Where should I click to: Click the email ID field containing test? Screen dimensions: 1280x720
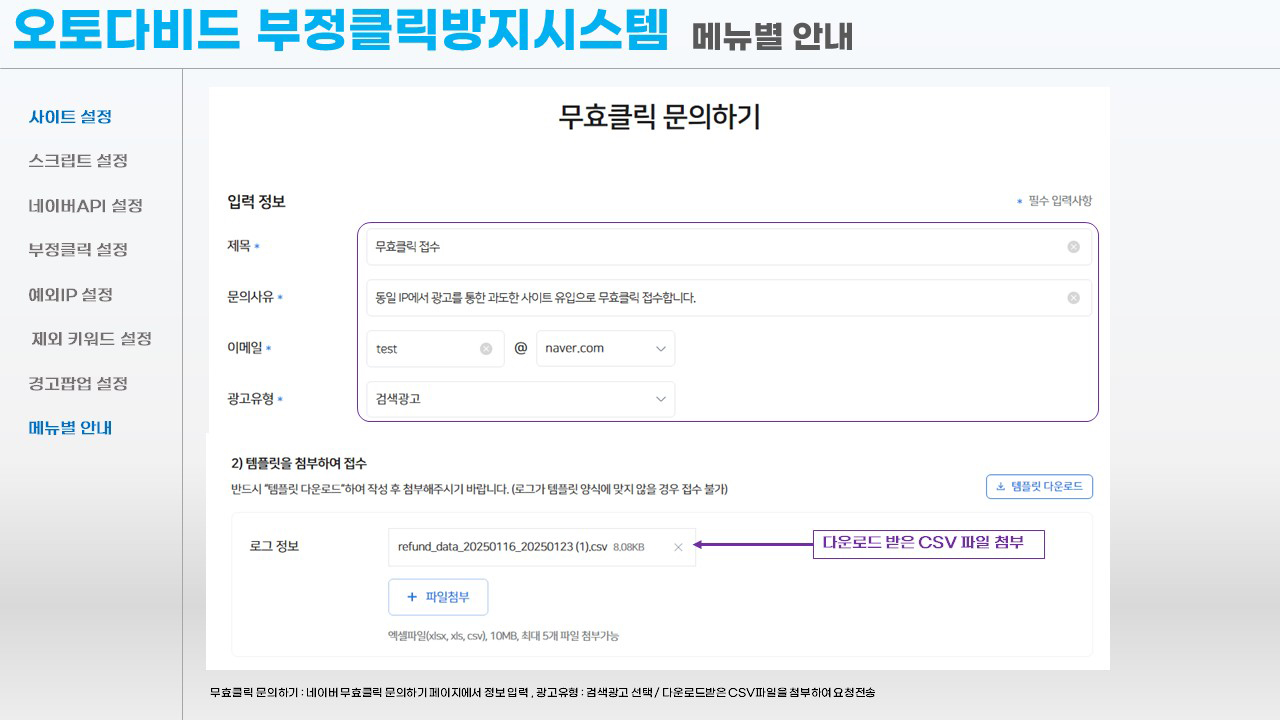click(420, 349)
